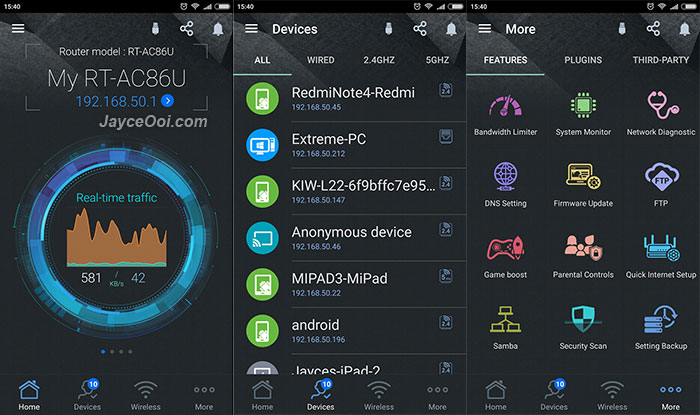Image resolution: width=700 pixels, height=415 pixels.
Task: Go to Home from Devices screen nav bar
Action: pos(262,395)
